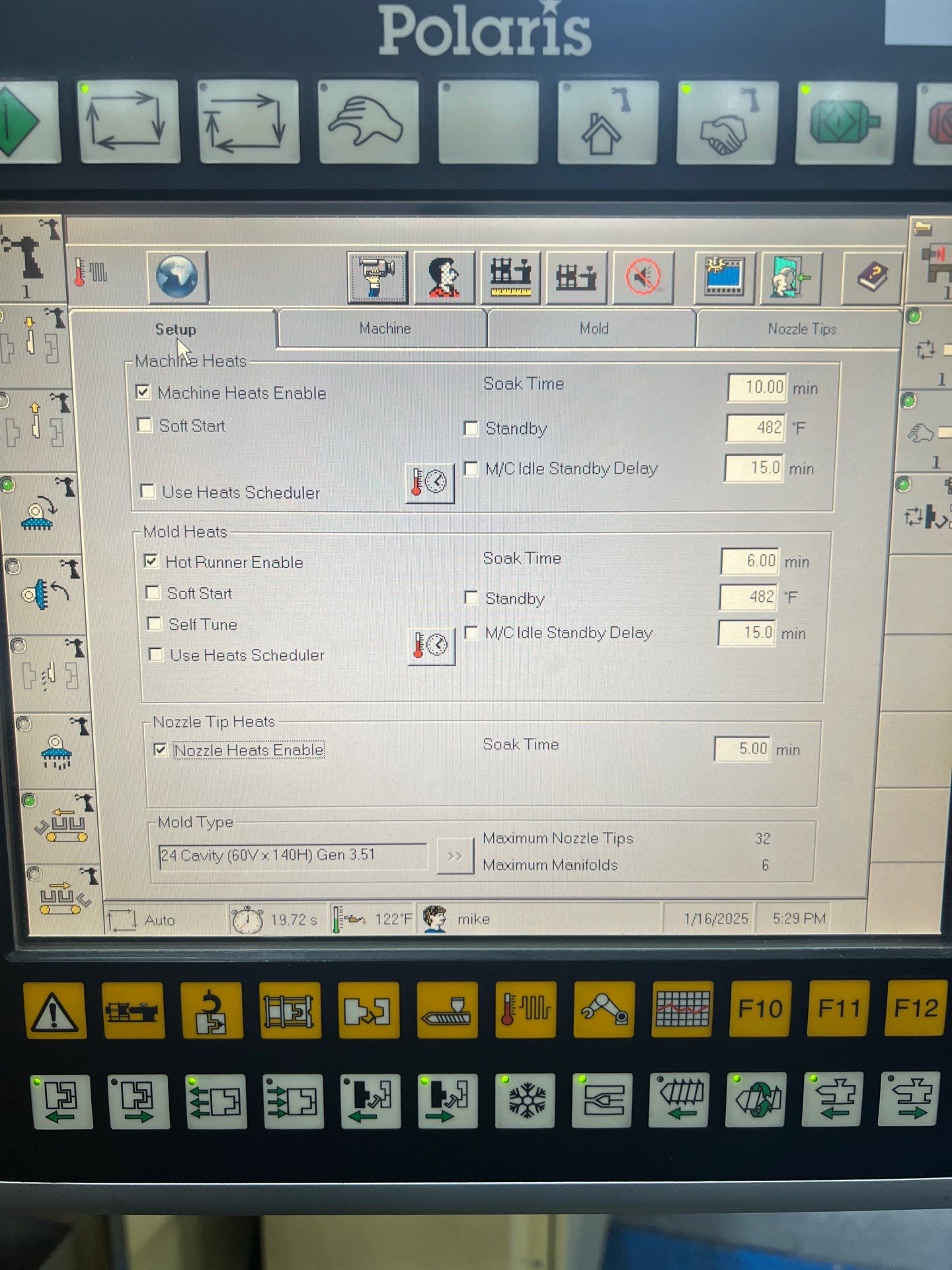Click the date 1/16/2025 in status bar
Image resolution: width=952 pixels, height=1270 pixels.
pyautogui.click(x=716, y=918)
